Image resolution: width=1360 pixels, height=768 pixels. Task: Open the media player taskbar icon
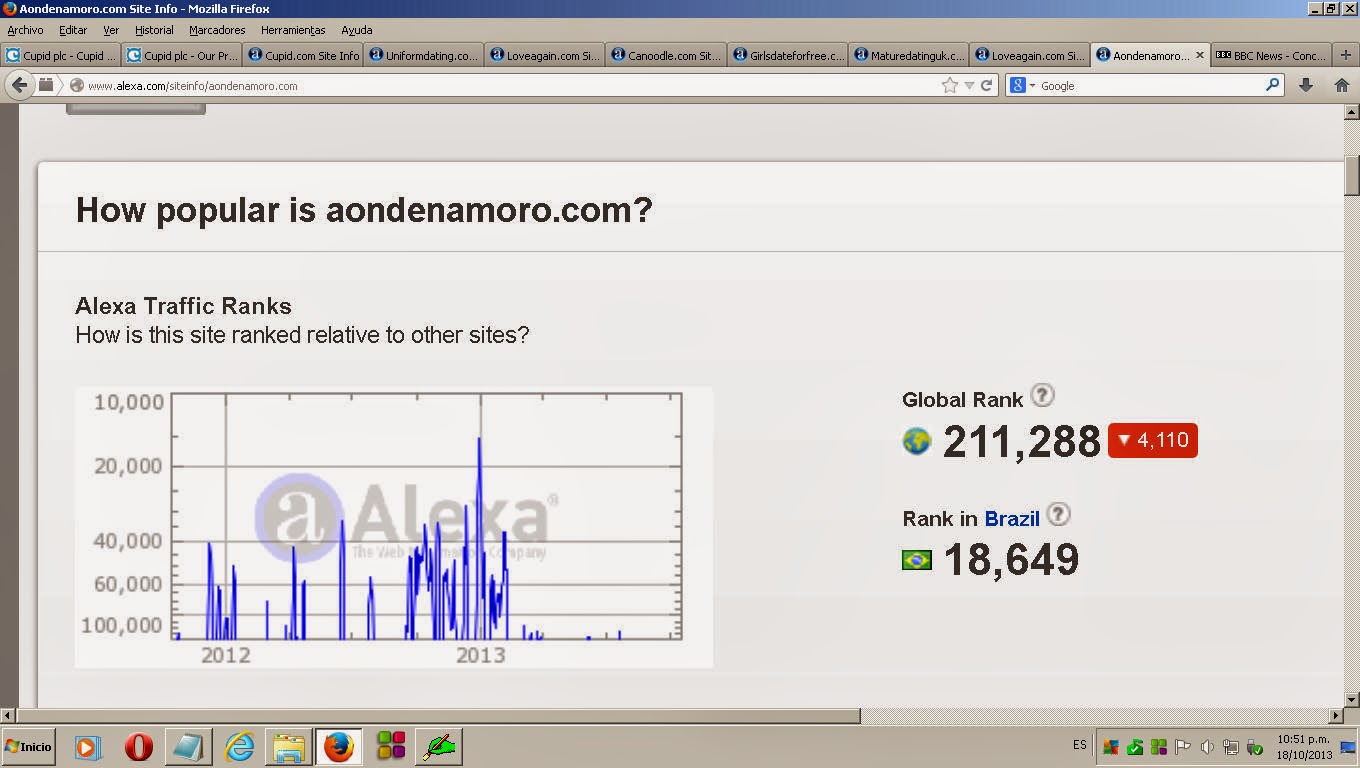pos(87,747)
